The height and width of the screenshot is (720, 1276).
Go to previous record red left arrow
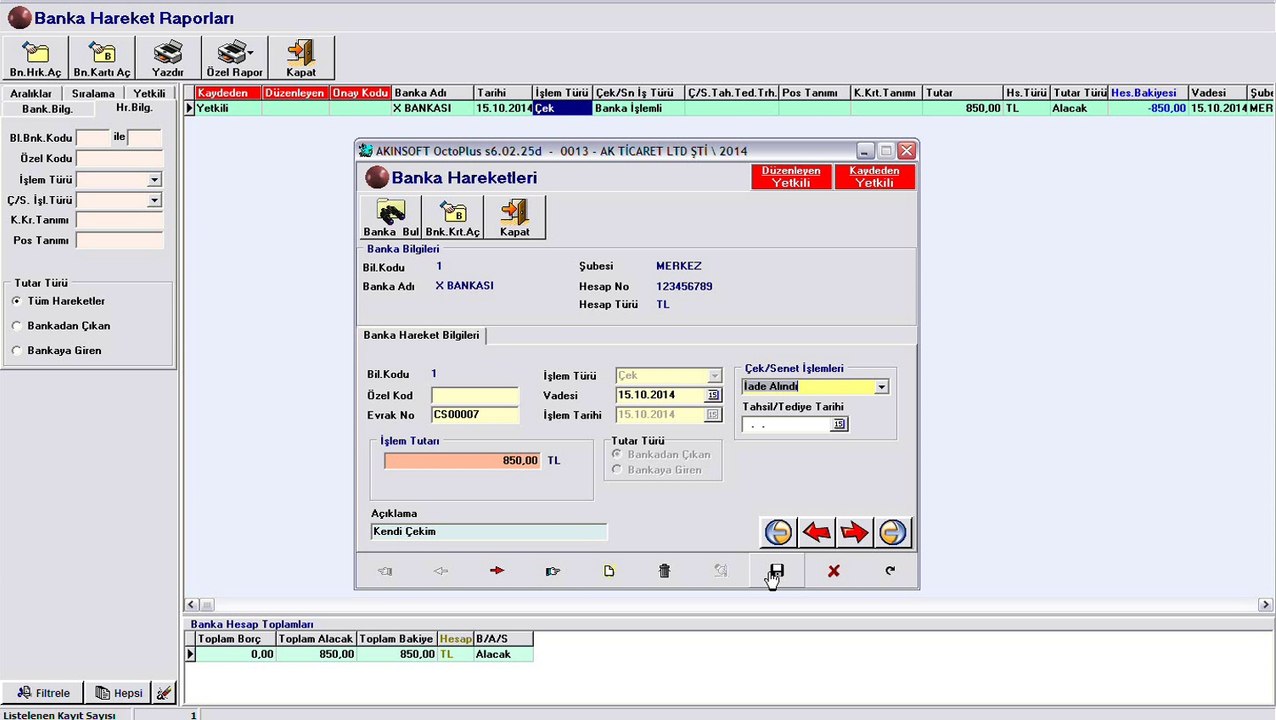[x=816, y=532]
